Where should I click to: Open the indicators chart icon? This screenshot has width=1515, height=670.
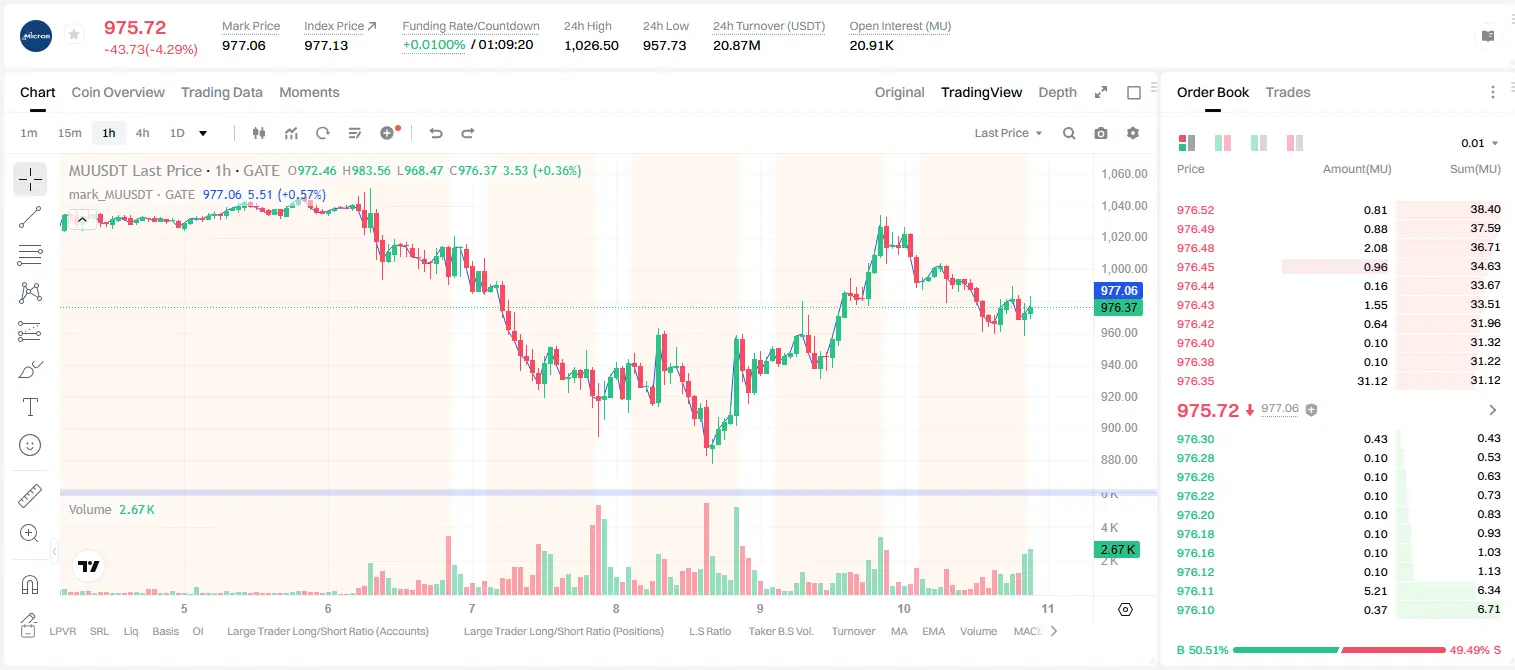click(x=291, y=133)
